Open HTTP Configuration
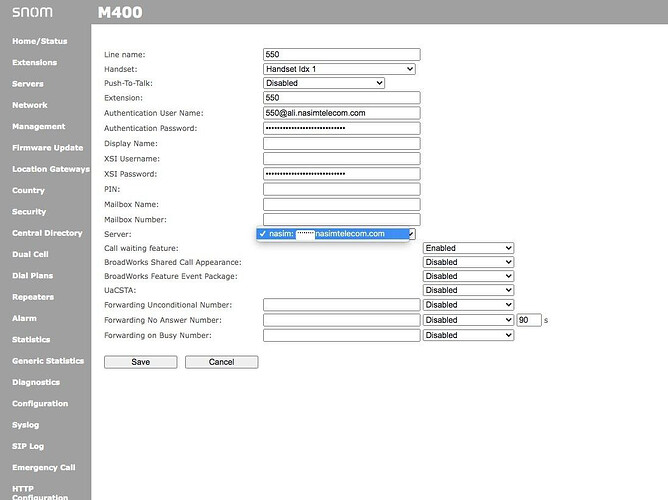 click(x=40, y=493)
